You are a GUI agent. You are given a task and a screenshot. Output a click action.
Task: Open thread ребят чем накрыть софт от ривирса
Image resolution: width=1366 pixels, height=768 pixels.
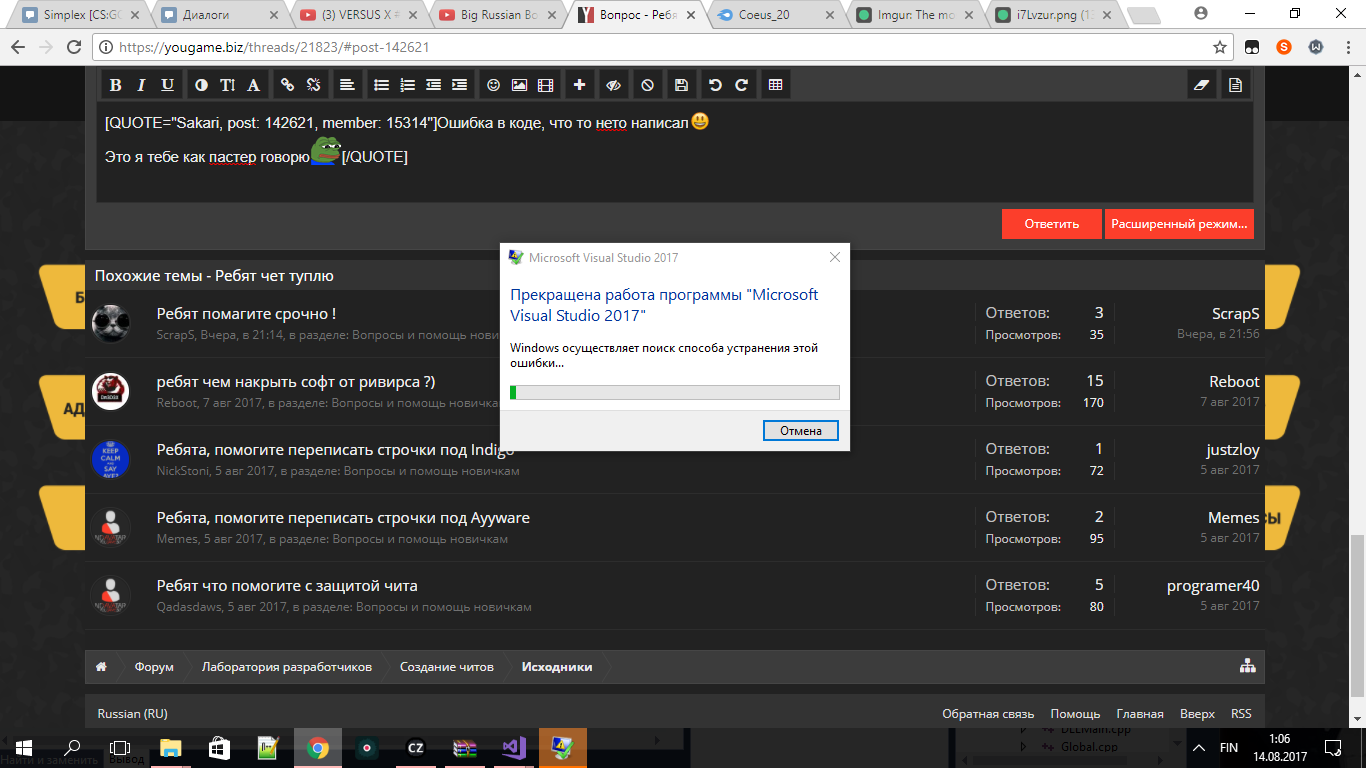296,382
